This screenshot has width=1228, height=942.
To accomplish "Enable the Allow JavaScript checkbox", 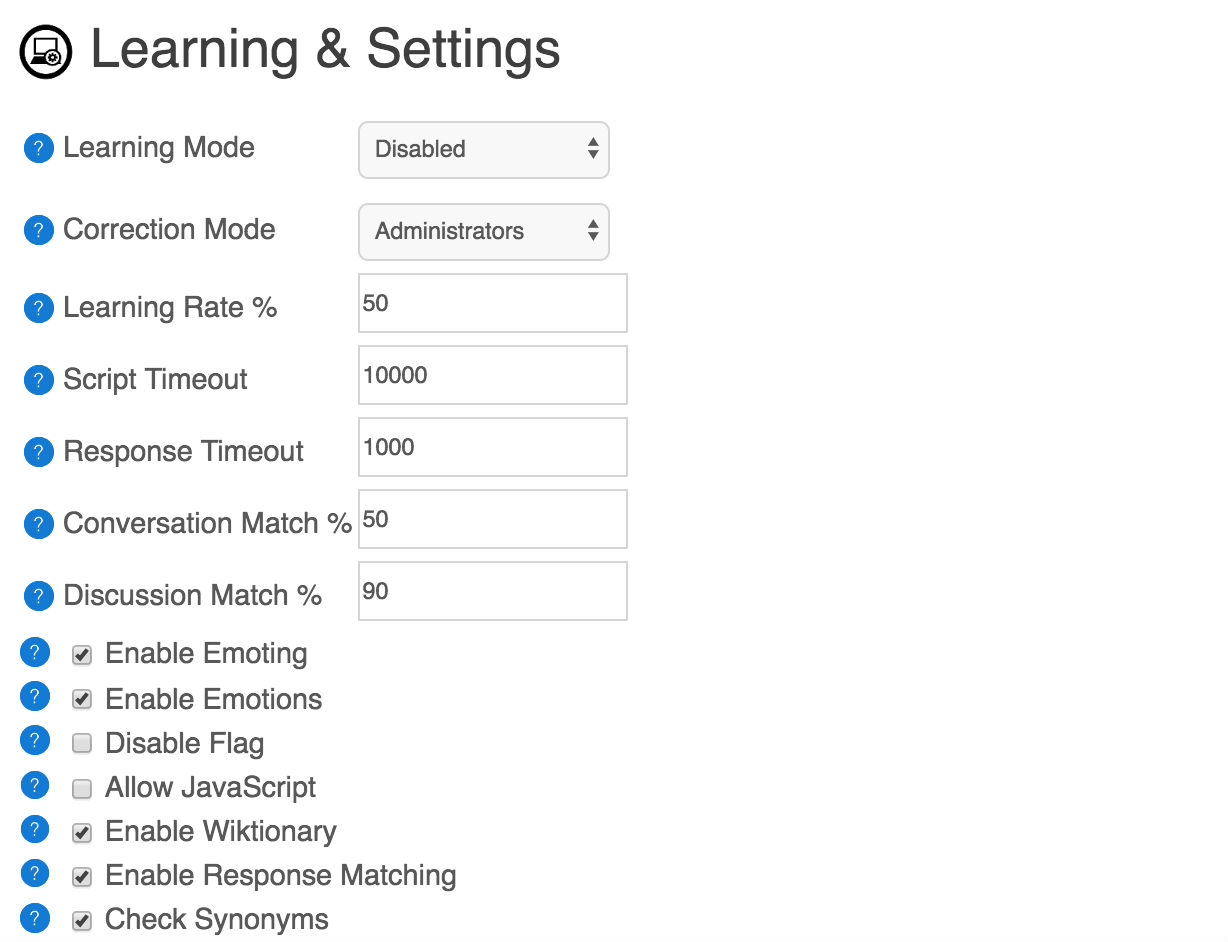I will tap(82, 789).
